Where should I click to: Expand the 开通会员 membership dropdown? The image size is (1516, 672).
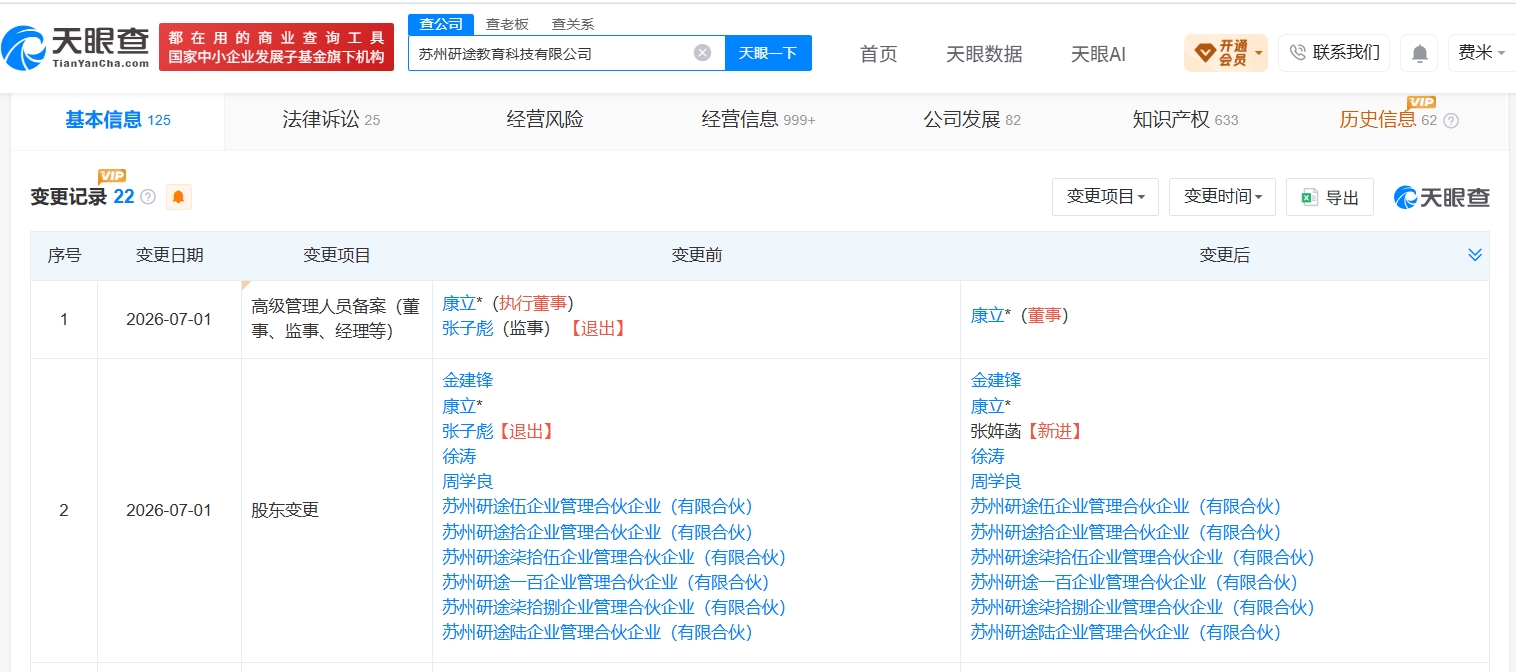(1225, 52)
